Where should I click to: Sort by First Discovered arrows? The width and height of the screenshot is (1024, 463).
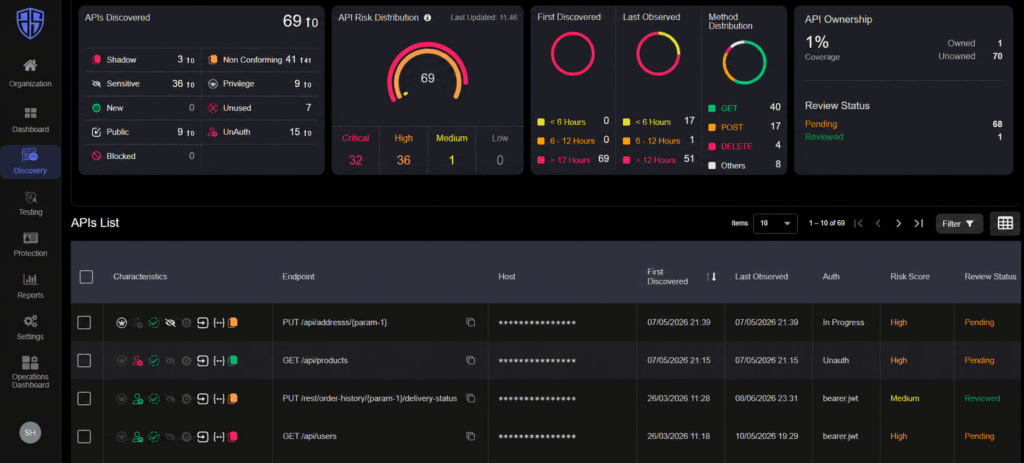(711, 277)
